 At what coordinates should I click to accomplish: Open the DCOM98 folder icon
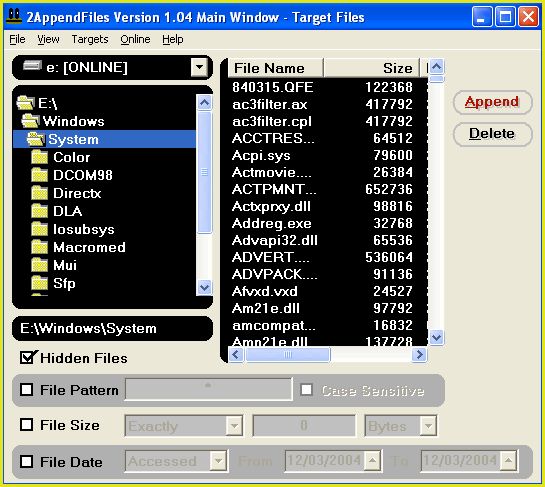click(x=39, y=175)
